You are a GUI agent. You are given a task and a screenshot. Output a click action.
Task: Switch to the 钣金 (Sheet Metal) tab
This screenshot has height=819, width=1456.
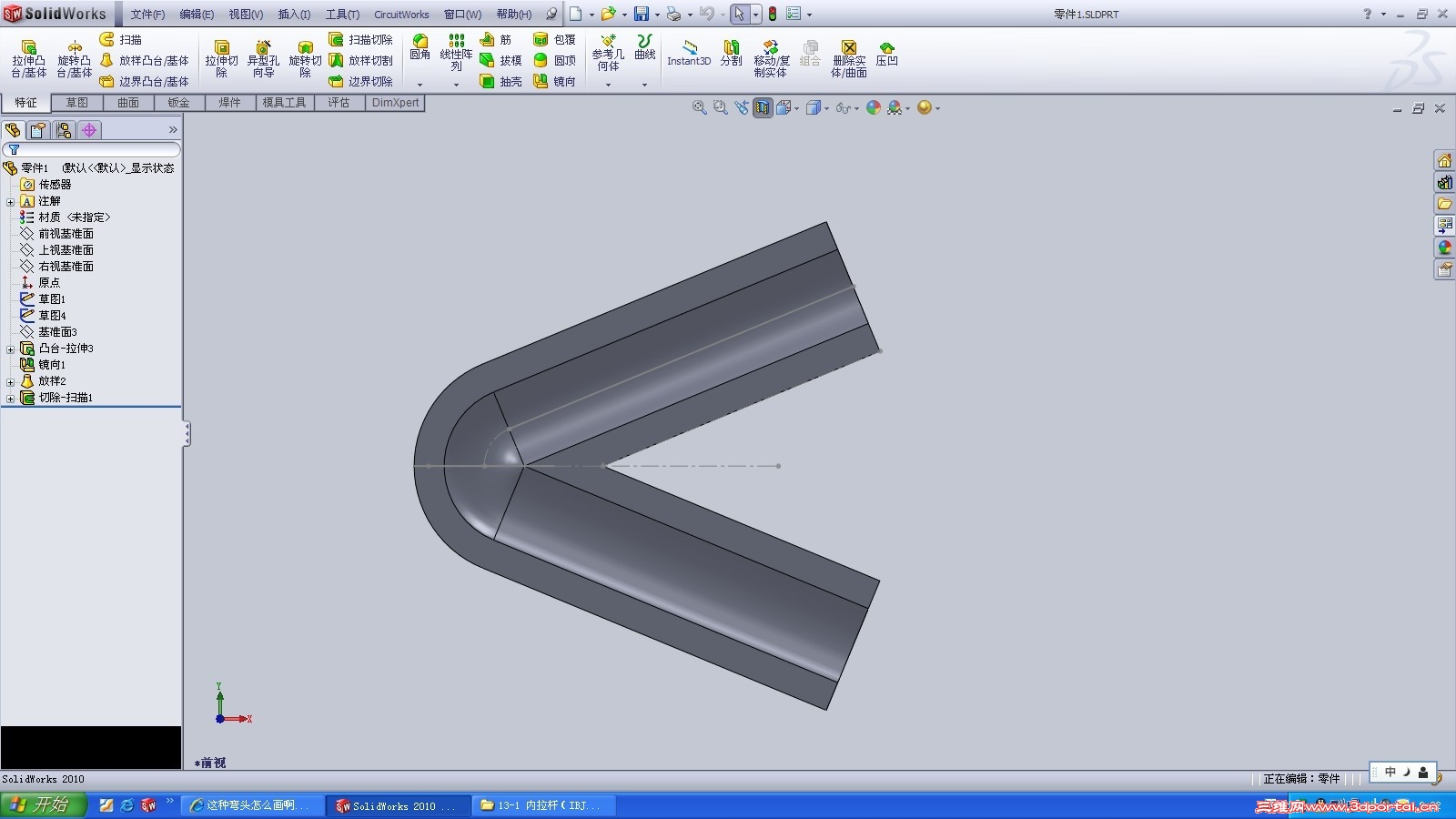179,103
